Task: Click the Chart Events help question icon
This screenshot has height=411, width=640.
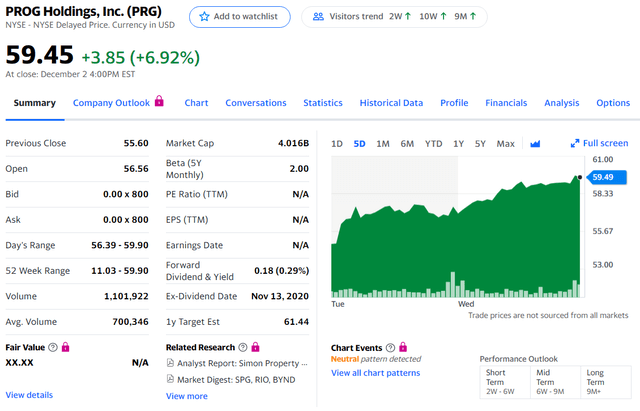Action: [390, 348]
